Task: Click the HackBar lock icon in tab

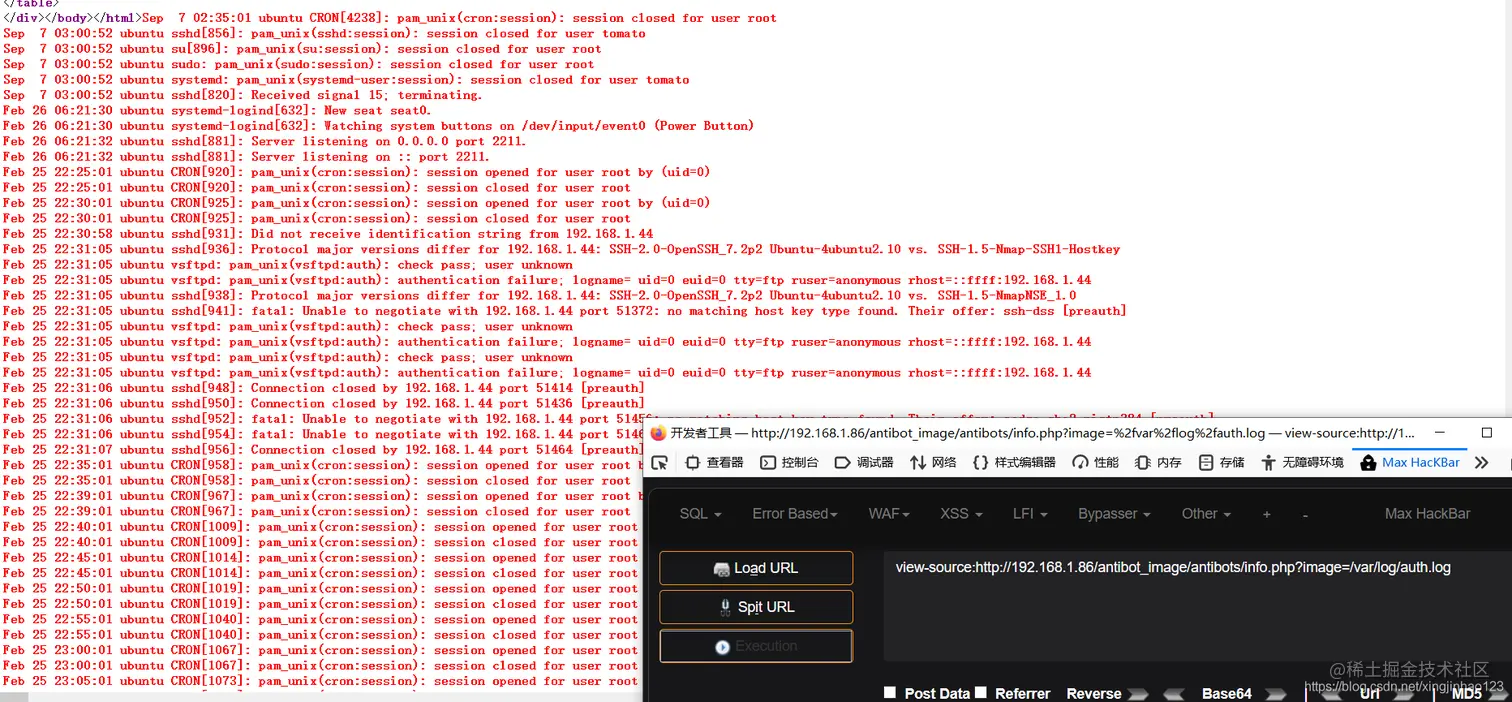Action: tap(1368, 462)
